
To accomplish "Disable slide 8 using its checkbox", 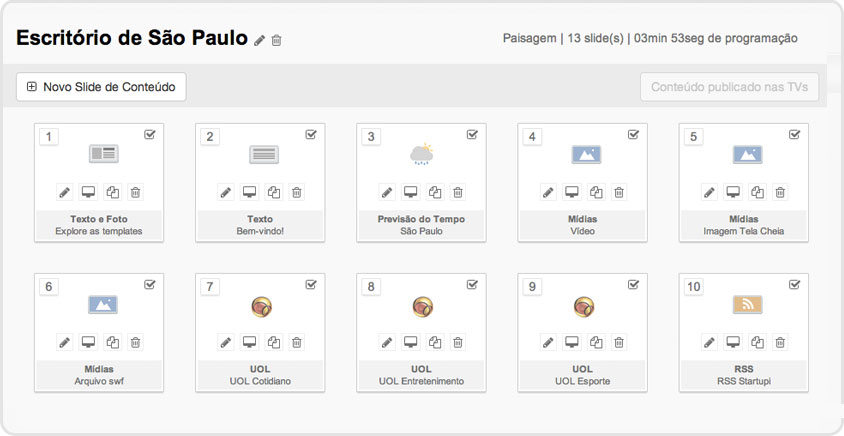I will point(472,284).
